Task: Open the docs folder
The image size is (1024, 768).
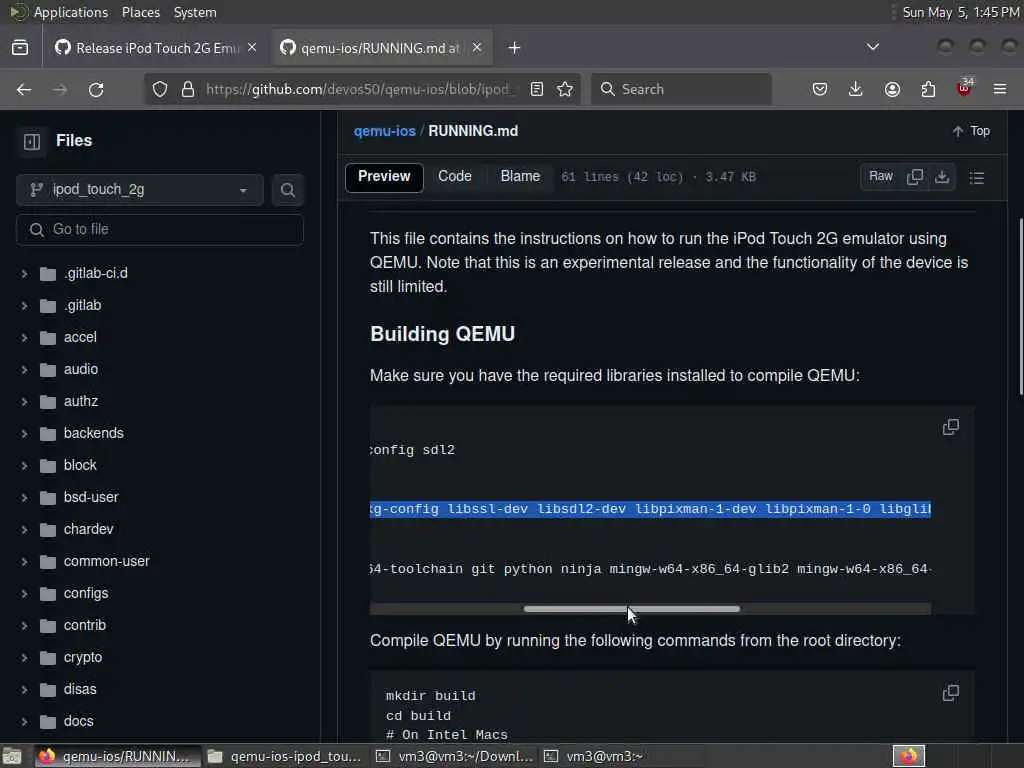Action: pyautogui.click(x=78, y=721)
